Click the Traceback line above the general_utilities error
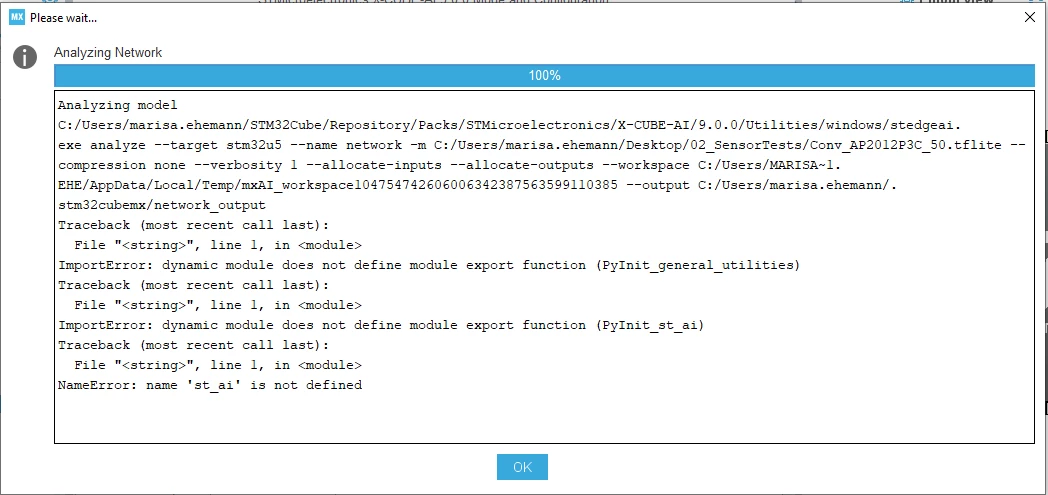The height and width of the screenshot is (495, 1048). point(194,225)
